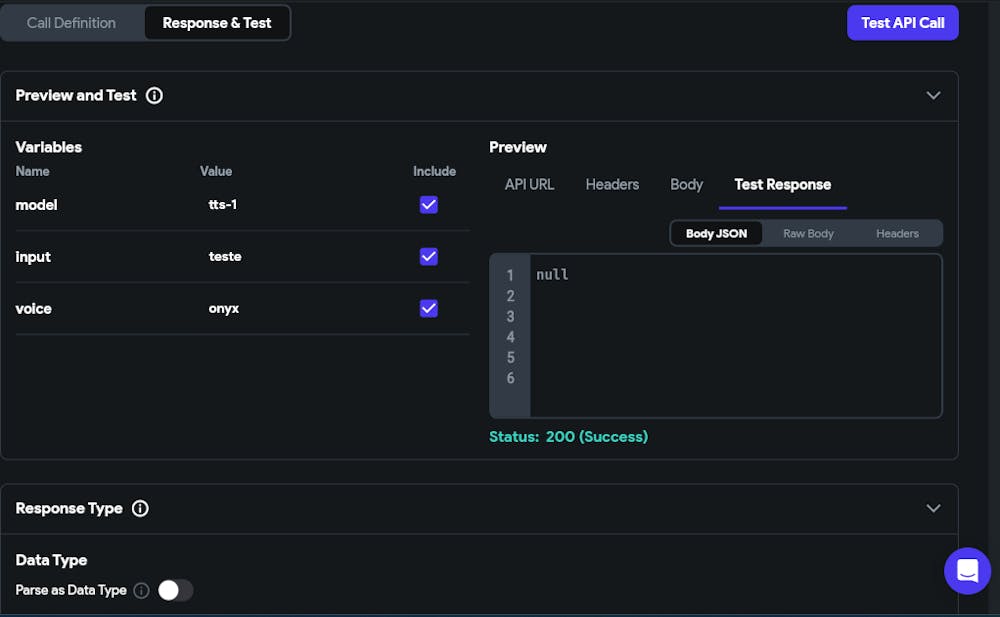
Task: Open the Body preview tab
Action: pos(686,184)
